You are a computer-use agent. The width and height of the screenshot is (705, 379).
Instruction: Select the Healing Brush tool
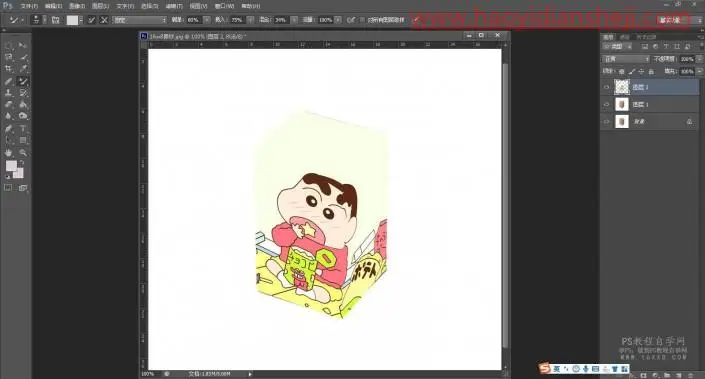[x=9, y=81]
